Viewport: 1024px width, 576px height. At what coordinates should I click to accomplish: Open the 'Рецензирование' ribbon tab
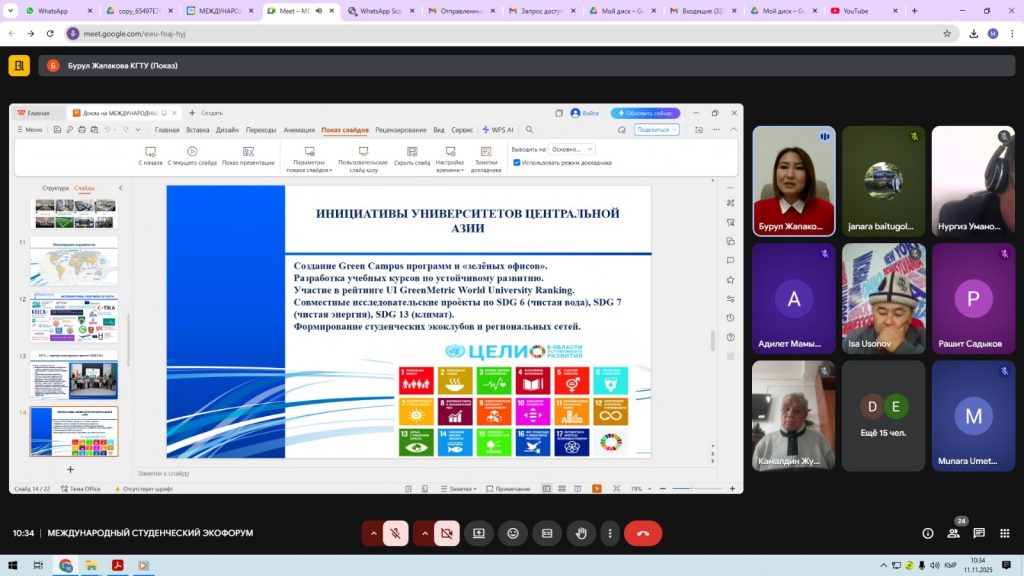400,130
